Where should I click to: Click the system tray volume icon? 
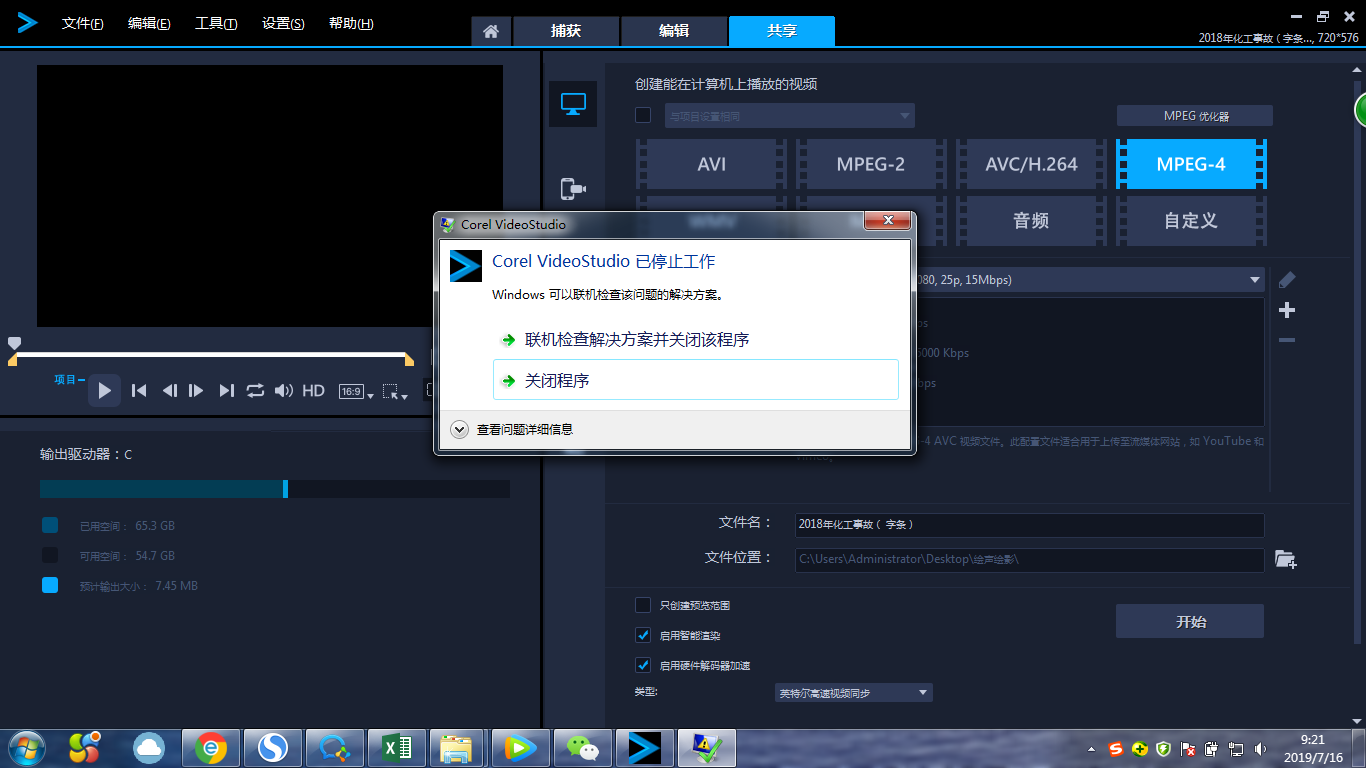pyautogui.click(x=1259, y=749)
